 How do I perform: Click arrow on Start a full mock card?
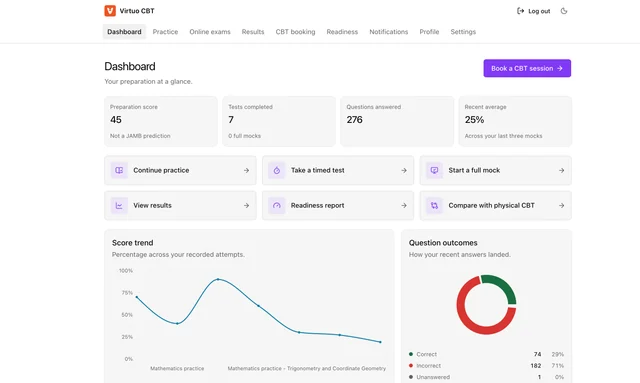(562, 170)
